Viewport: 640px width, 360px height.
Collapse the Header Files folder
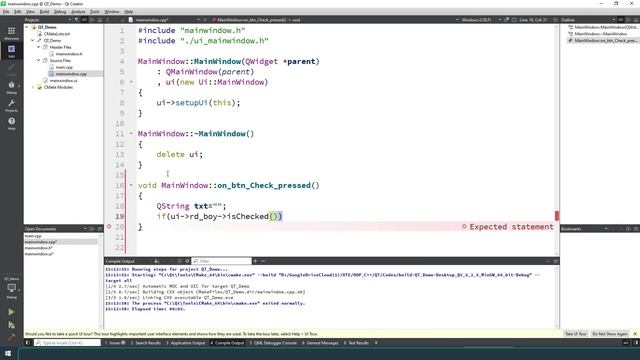click(x=39, y=47)
